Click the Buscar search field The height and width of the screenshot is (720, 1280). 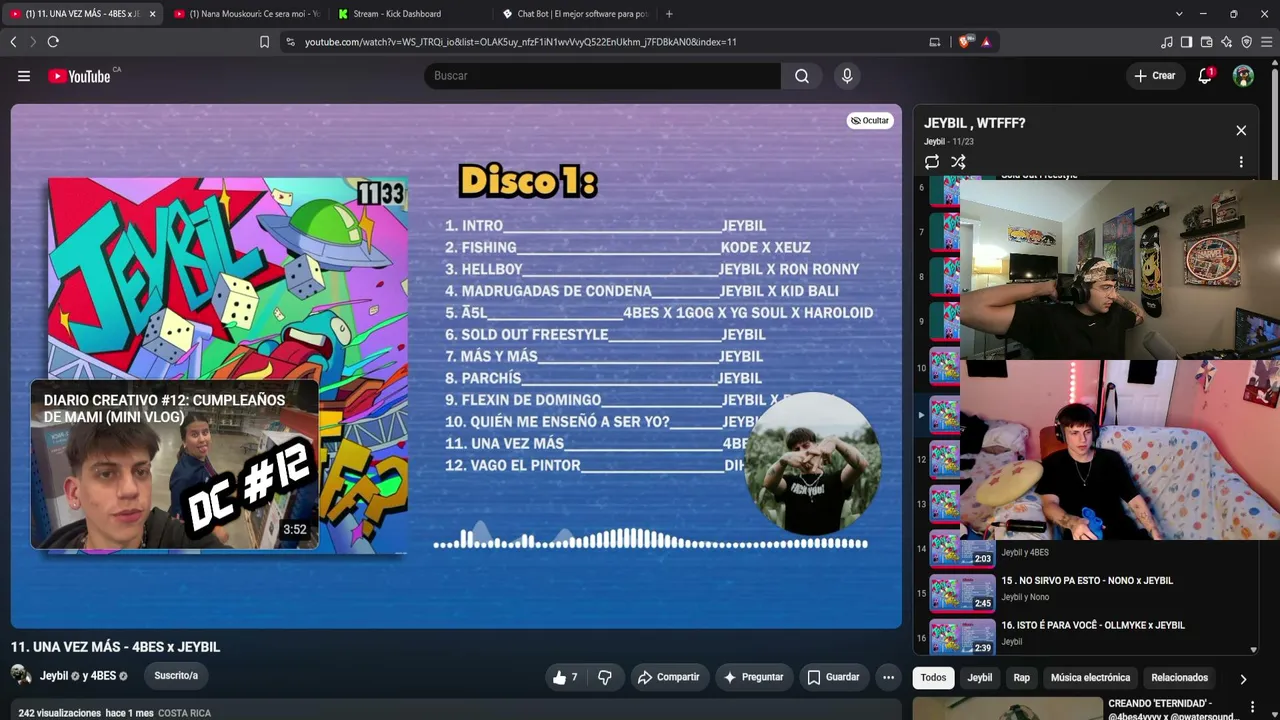(x=603, y=76)
